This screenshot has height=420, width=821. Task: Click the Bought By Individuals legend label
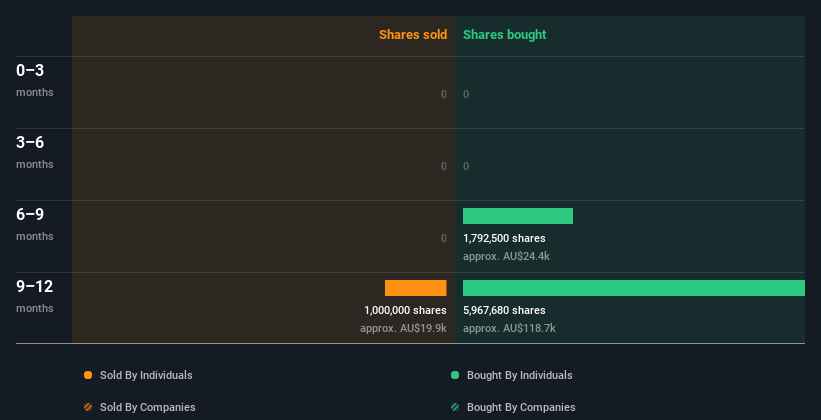point(519,375)
